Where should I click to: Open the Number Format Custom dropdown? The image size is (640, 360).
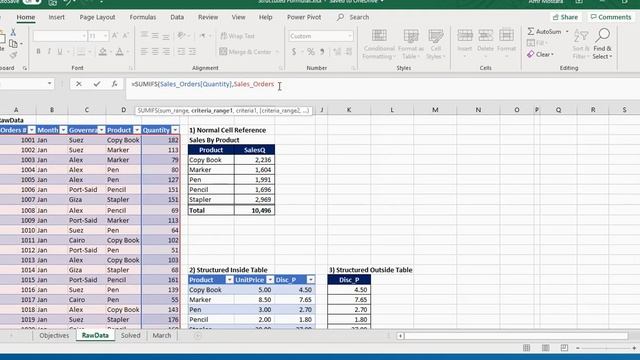click(x=350, y=36)
